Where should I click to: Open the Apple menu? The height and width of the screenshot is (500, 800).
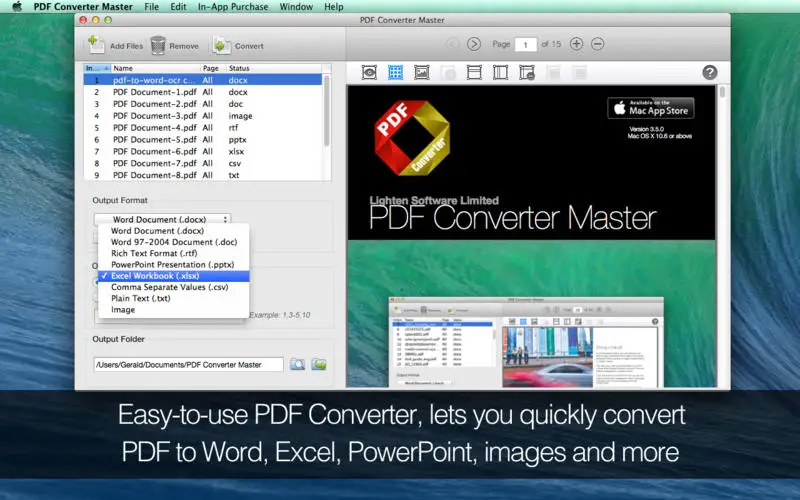[x=17, y=7]
